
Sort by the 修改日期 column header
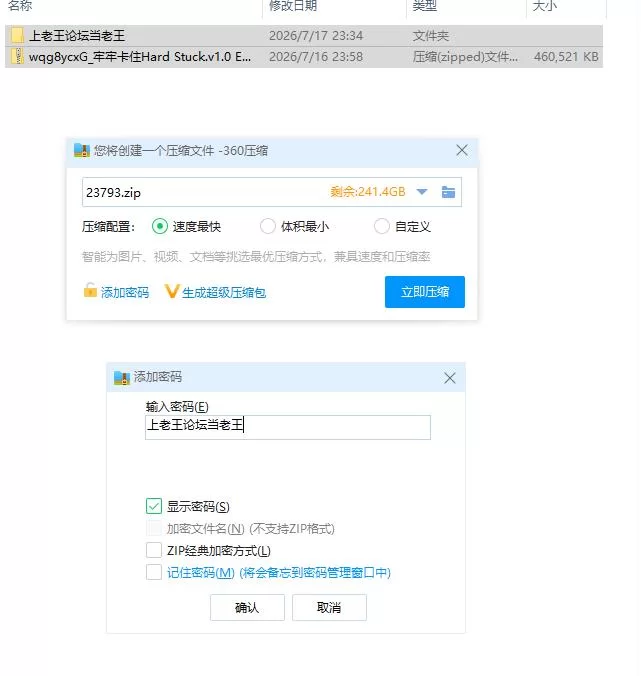(293, 6)
